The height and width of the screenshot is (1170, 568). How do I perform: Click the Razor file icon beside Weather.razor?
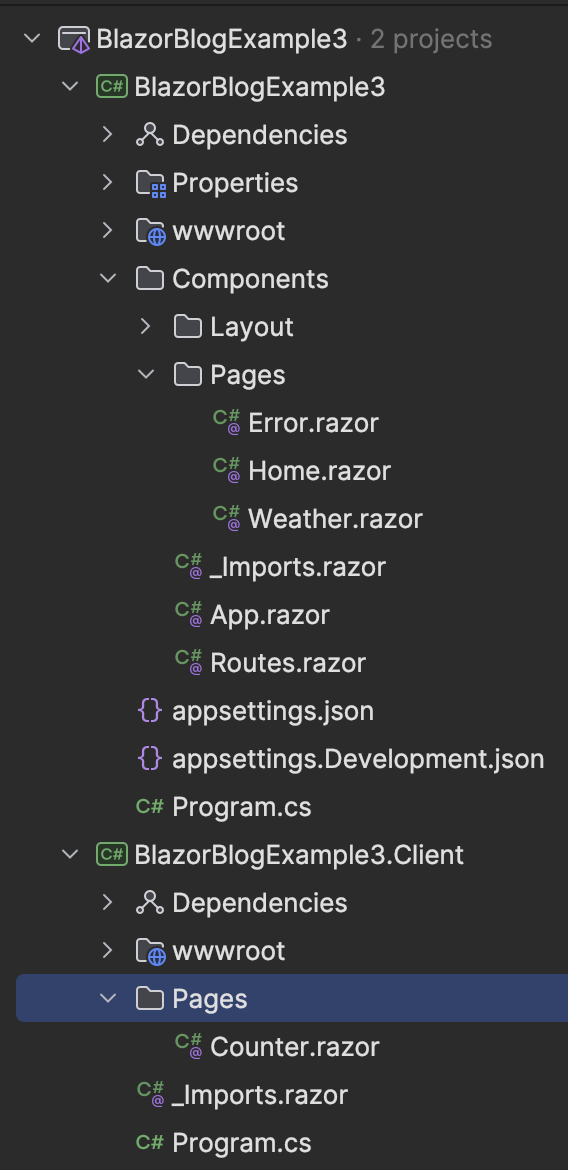coord(227,517)
